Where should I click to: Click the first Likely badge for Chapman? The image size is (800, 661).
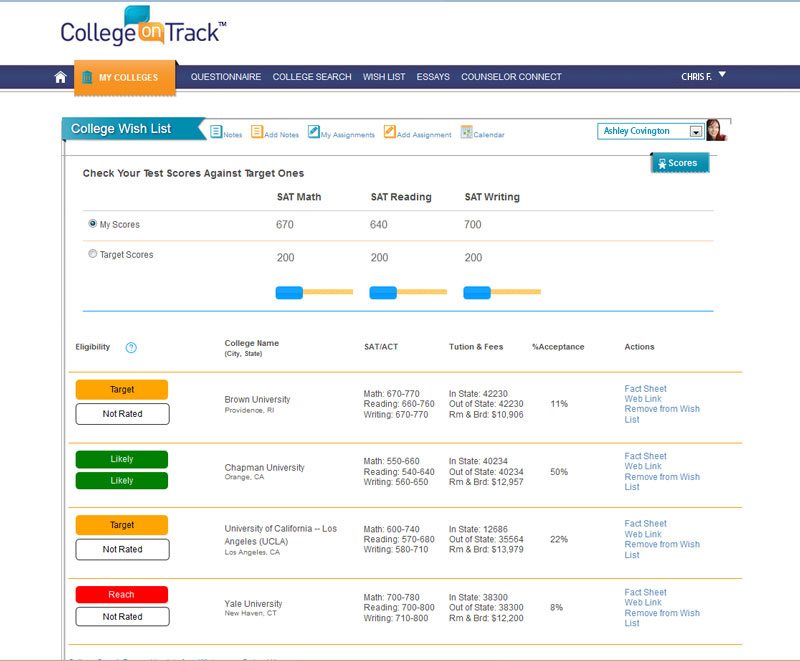point(122,459)
